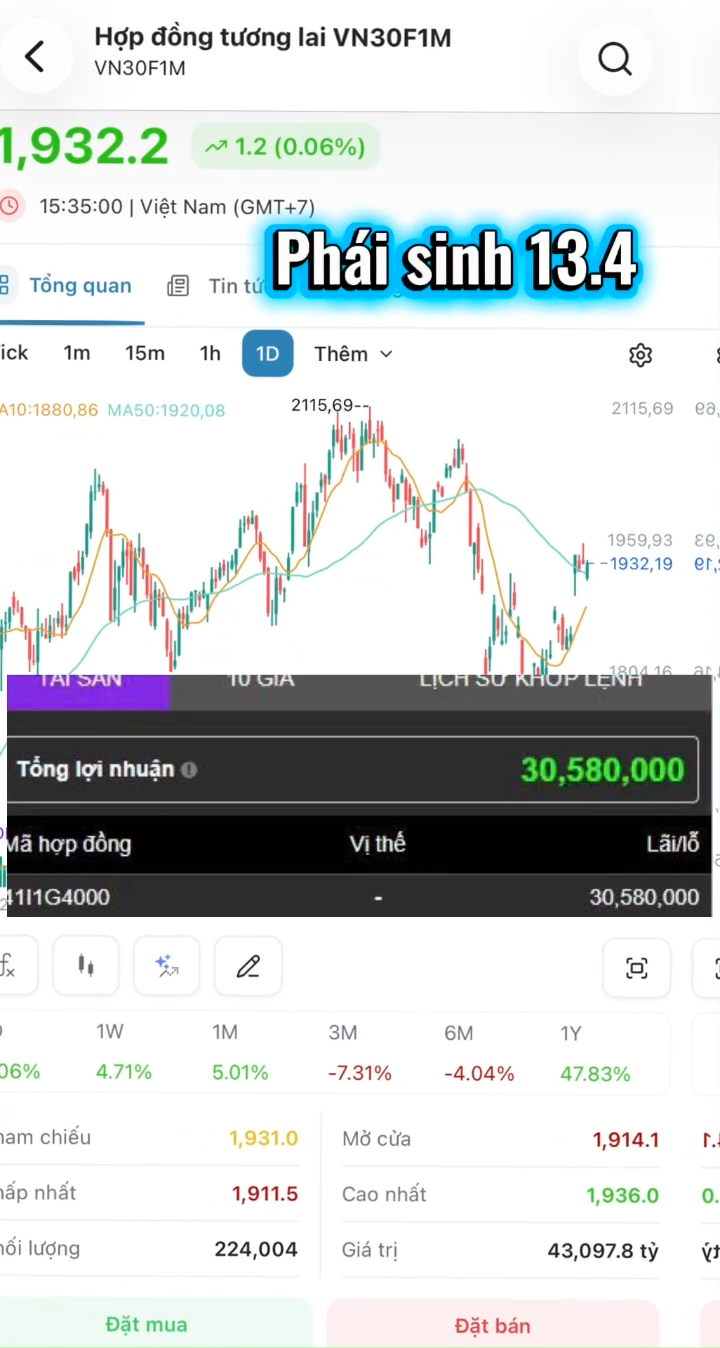
Task: Tap the back arrow button
Action: (x=35, y=57)
